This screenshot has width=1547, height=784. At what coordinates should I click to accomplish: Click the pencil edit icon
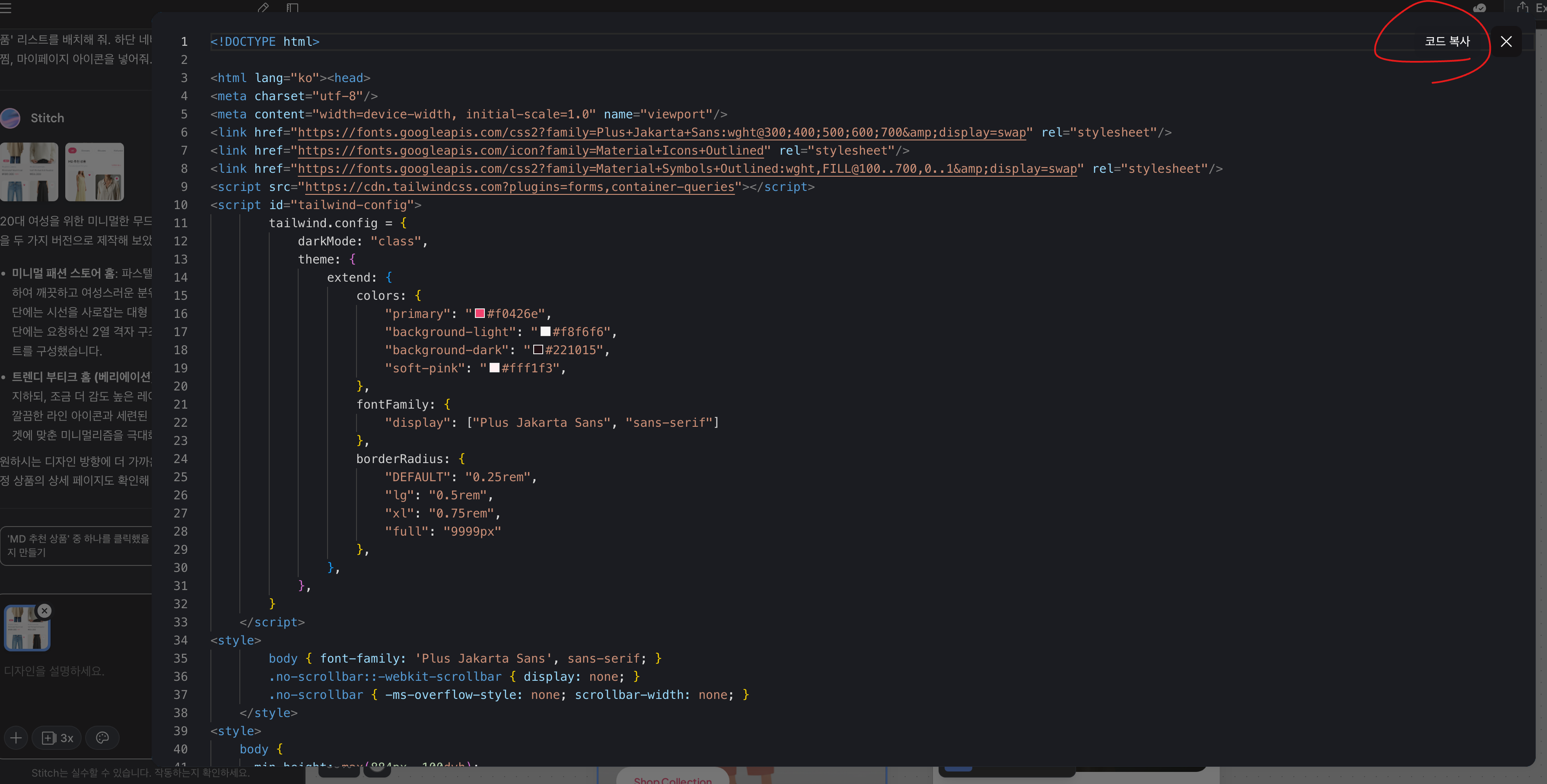pyautogui.click(x=262, y=8)
